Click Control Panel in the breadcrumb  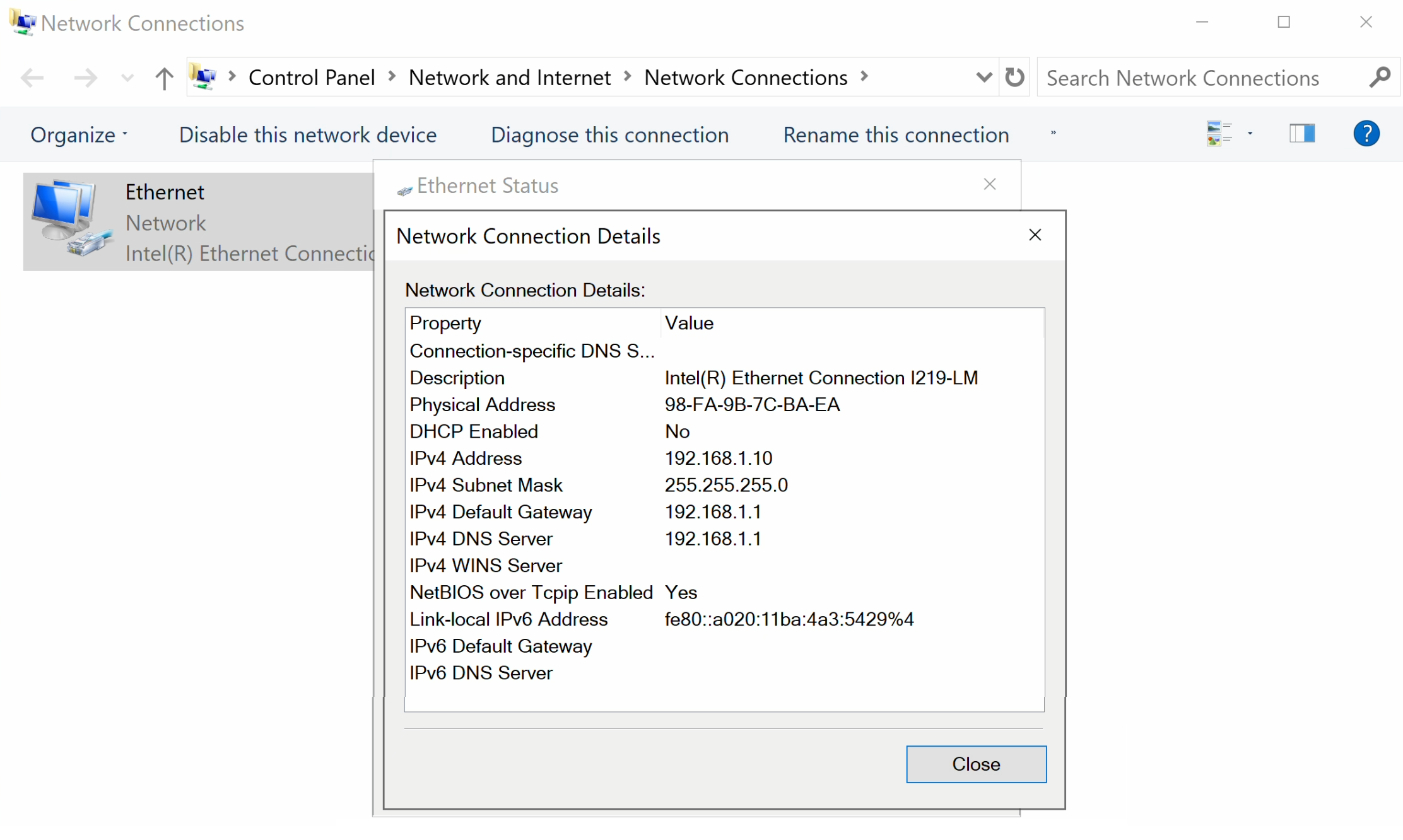pyautogui.click(x=312, y=78)
